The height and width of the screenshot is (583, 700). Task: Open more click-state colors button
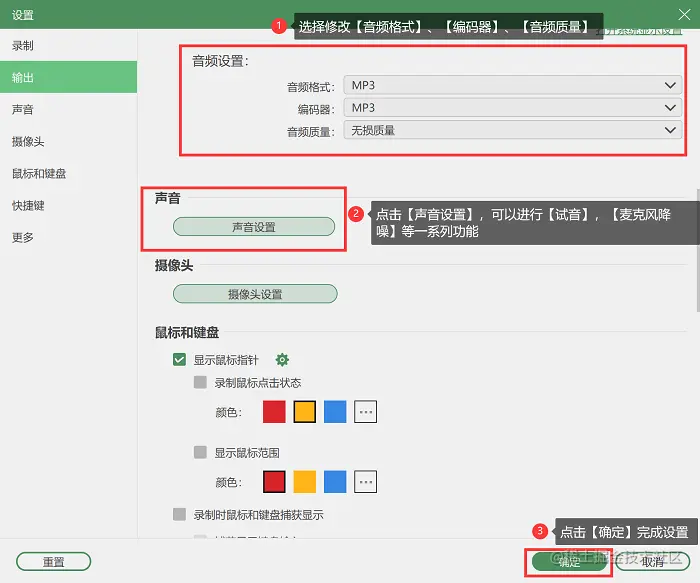pos(366,412)
